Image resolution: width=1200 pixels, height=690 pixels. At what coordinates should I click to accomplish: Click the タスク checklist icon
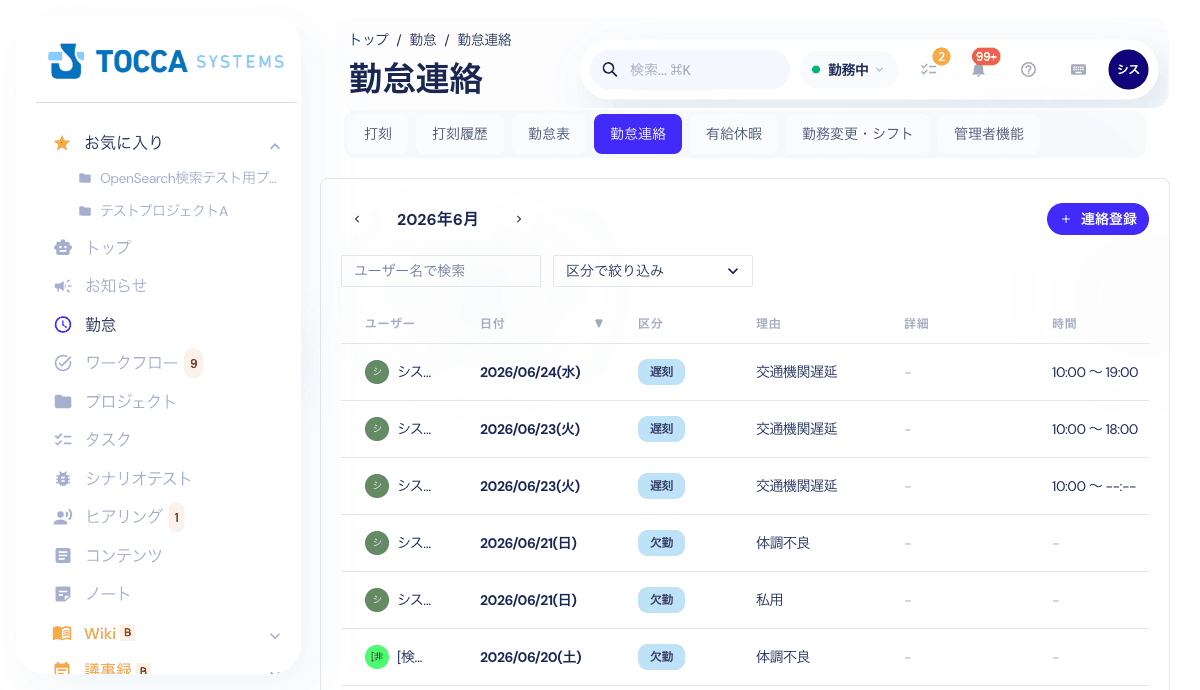tap(63, 439)
